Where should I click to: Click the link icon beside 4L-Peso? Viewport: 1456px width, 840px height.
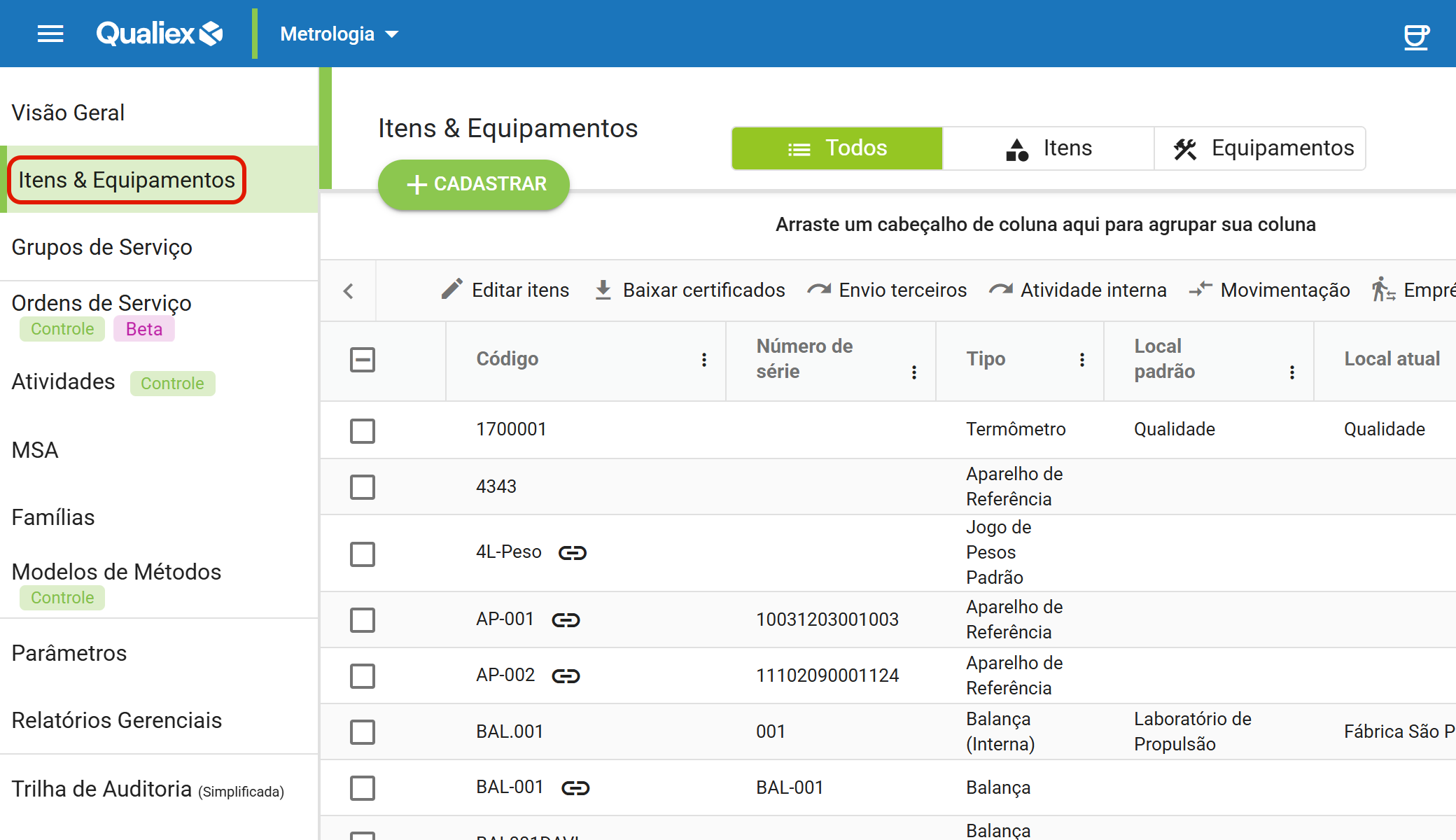[572, 553]
